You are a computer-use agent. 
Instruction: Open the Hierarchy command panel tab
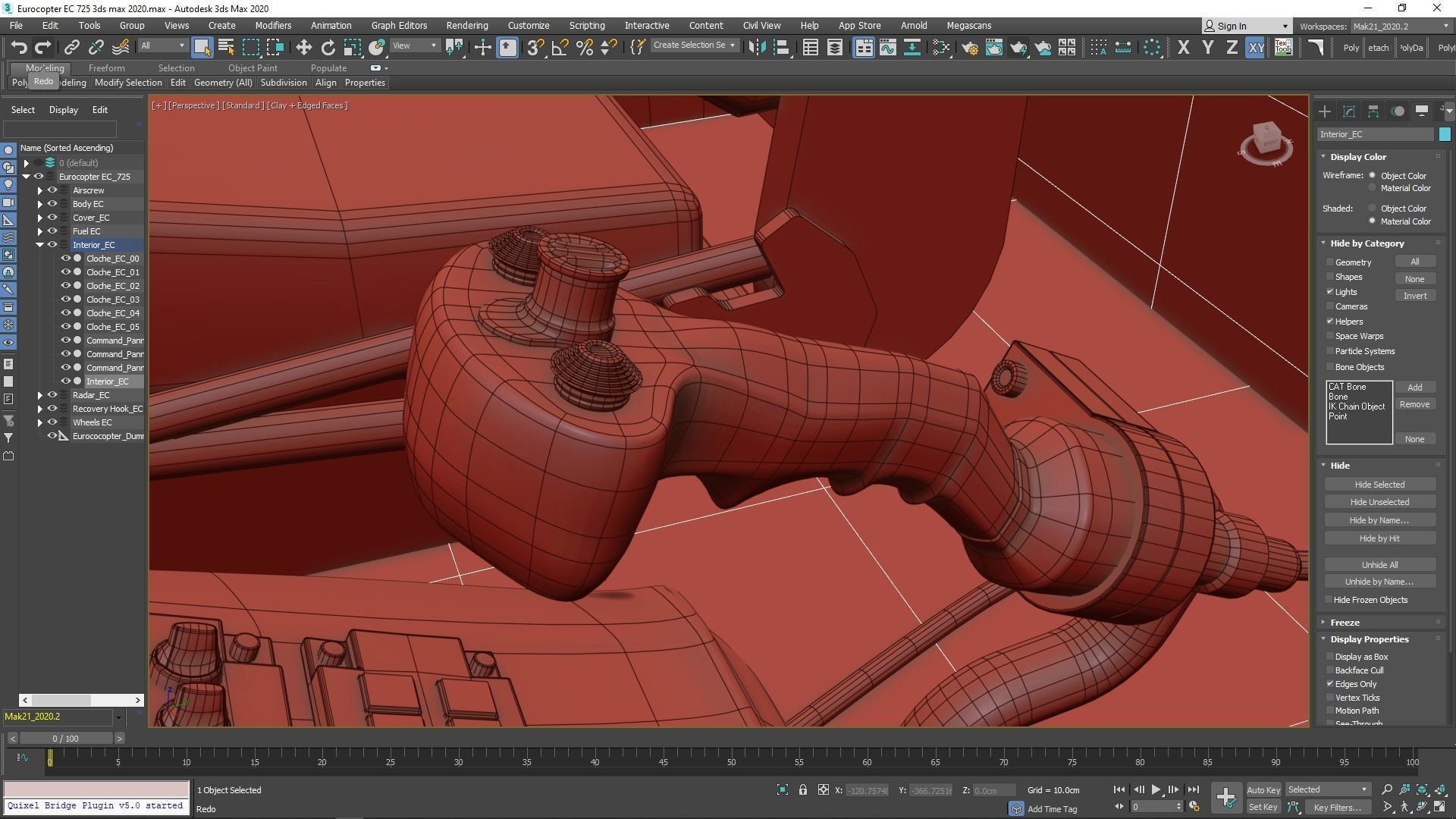coord(1373,111)
